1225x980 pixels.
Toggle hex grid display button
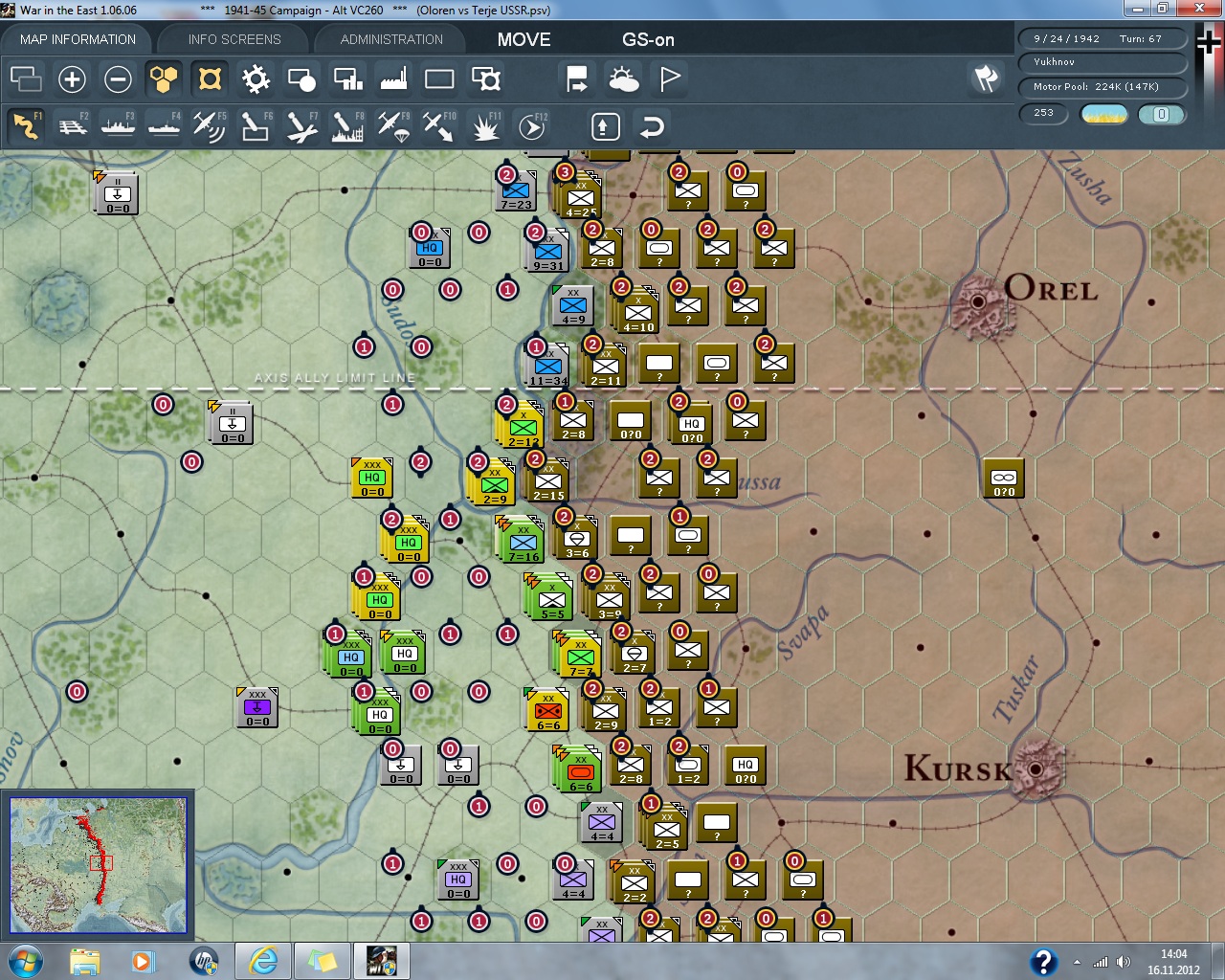pyautogui.click(x=164, y=79)
